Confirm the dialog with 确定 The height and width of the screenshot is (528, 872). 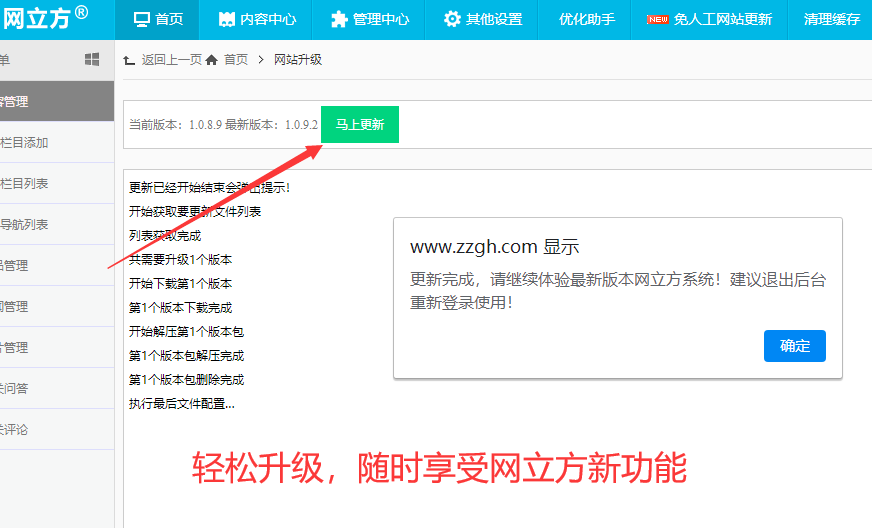point(795,346)
